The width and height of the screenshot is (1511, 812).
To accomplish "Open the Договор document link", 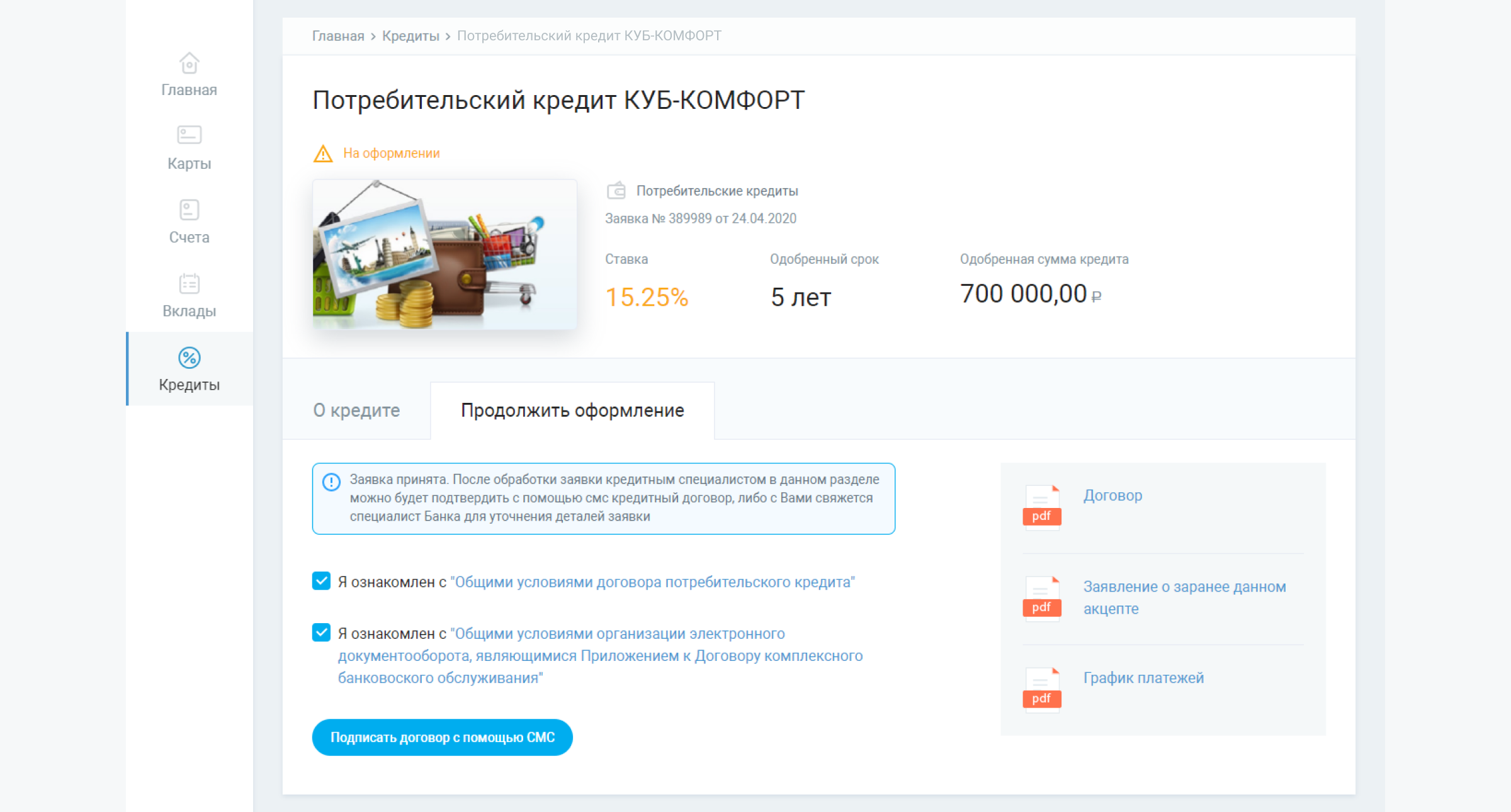I will point(1112,495).
